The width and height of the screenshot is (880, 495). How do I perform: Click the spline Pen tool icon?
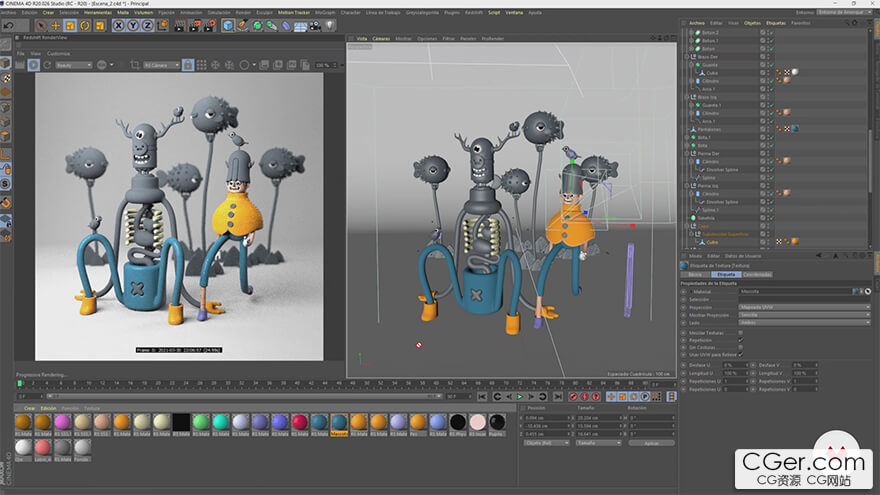242,26
